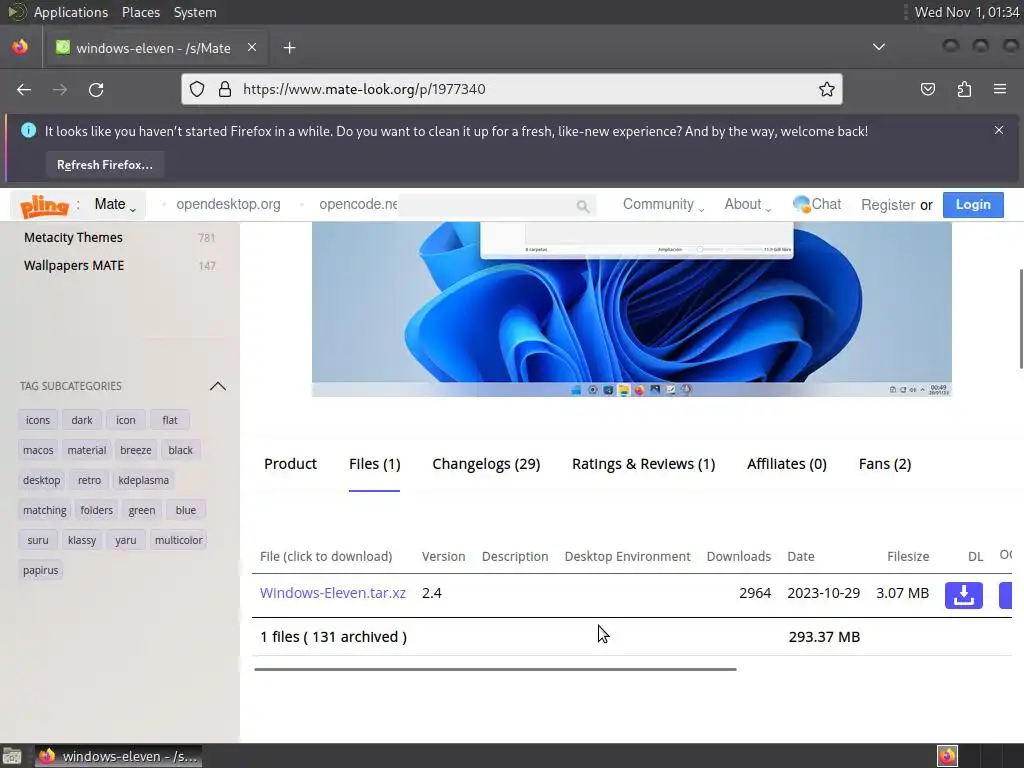Open the opencode.net link
This screenshot has height=768, width=1024.
tap(358, 204)
